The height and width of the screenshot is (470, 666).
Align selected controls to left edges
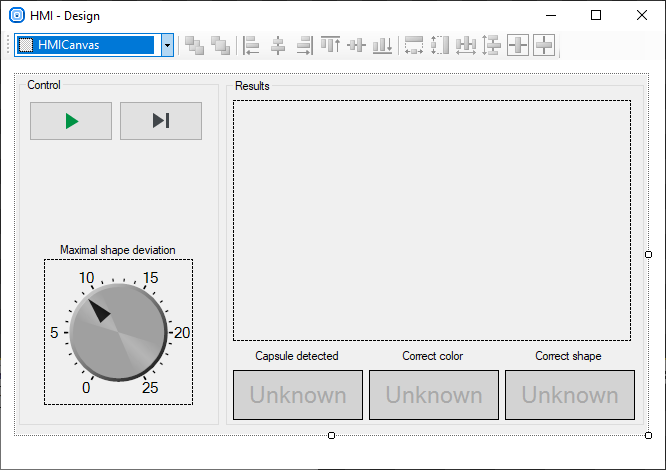point(252,45)
